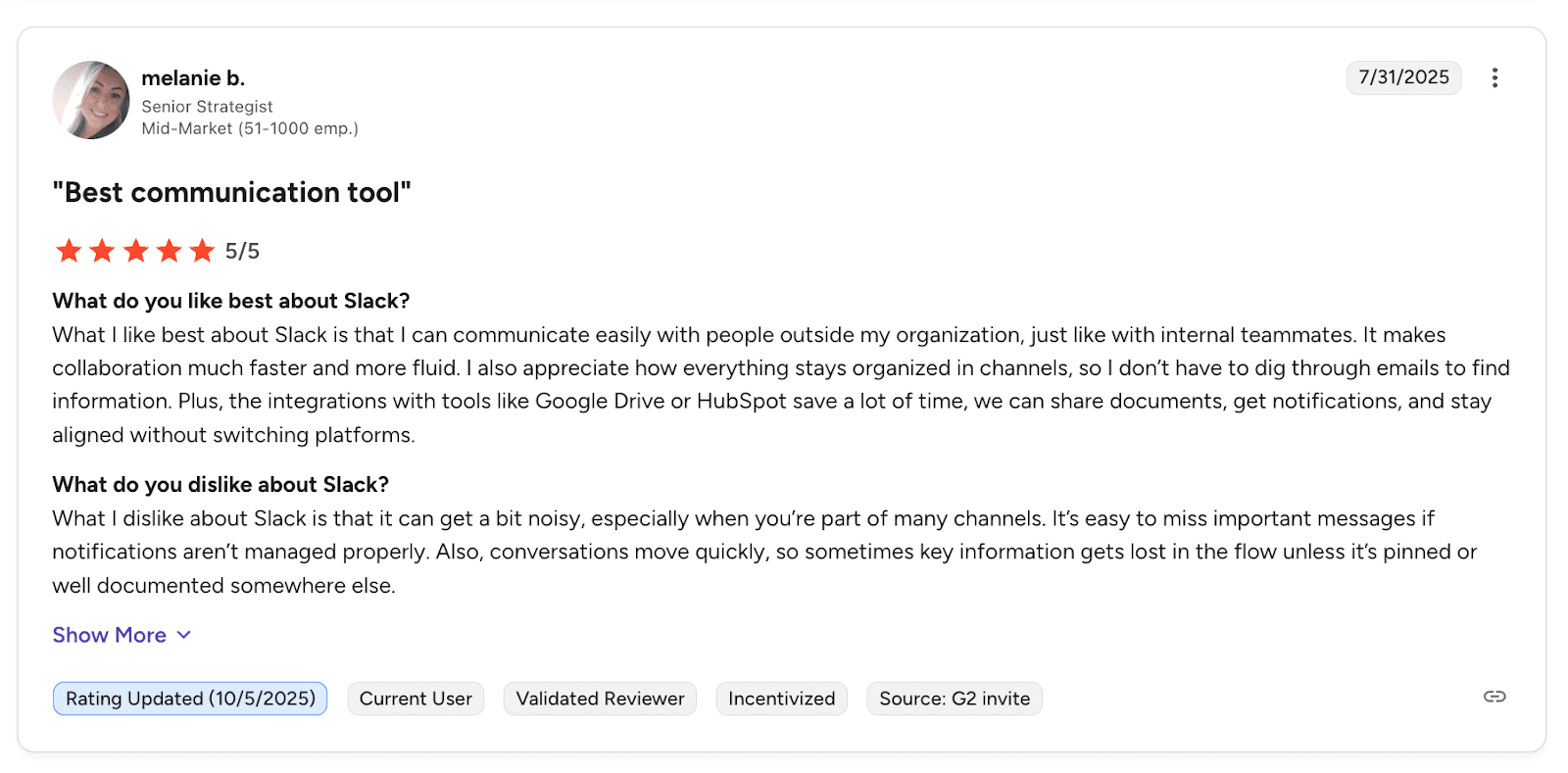The height and width of the screenshot is (773, 1568).
Task: Open reviewer name melanie b.
Action: (193, 78)
